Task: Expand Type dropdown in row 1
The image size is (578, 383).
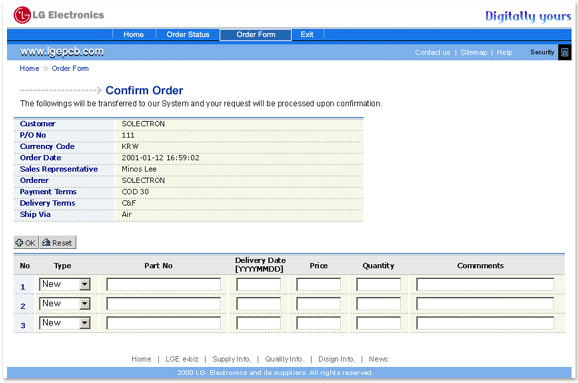Action: 85,284
